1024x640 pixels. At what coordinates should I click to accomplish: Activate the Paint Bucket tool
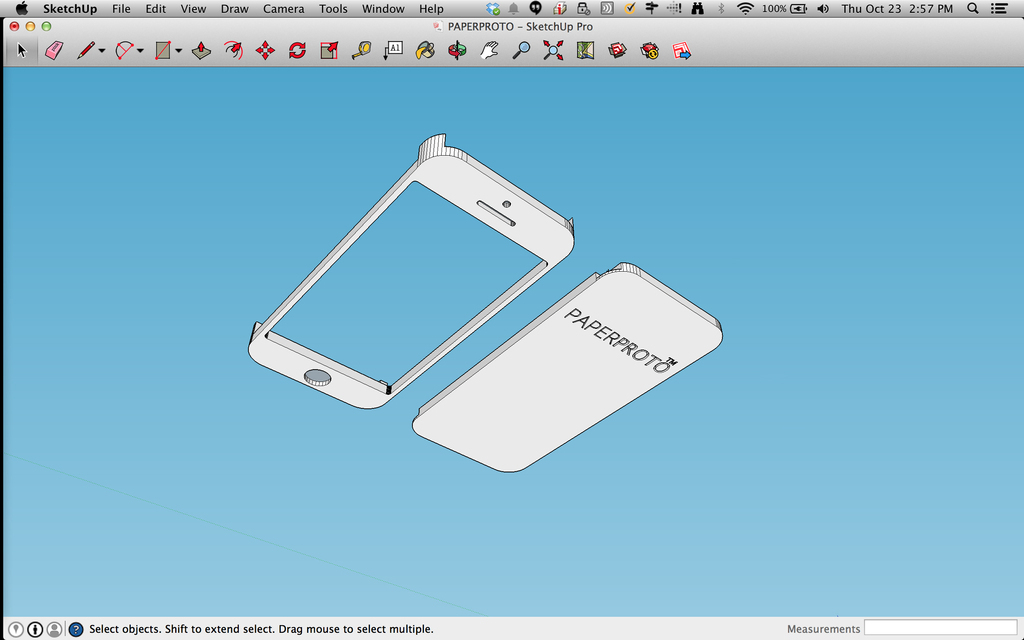[425, 50]
